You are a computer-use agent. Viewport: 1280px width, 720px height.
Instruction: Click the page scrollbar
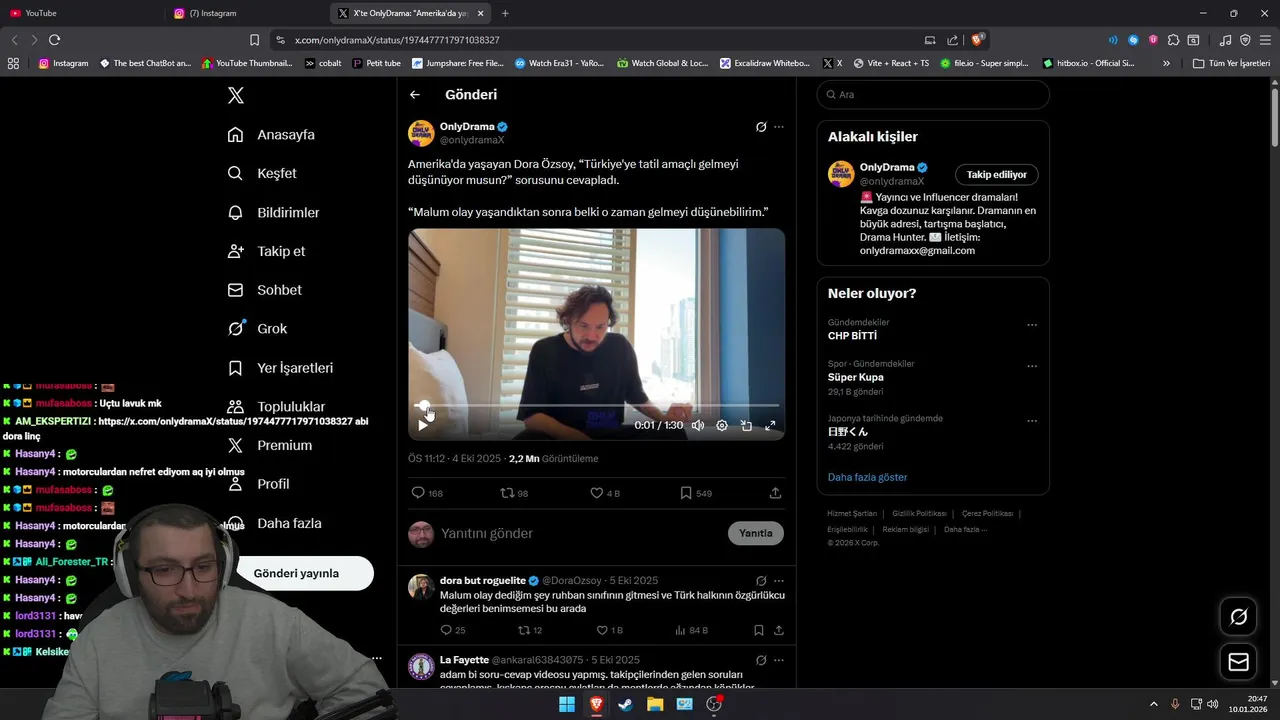(x=1274, y=120)
